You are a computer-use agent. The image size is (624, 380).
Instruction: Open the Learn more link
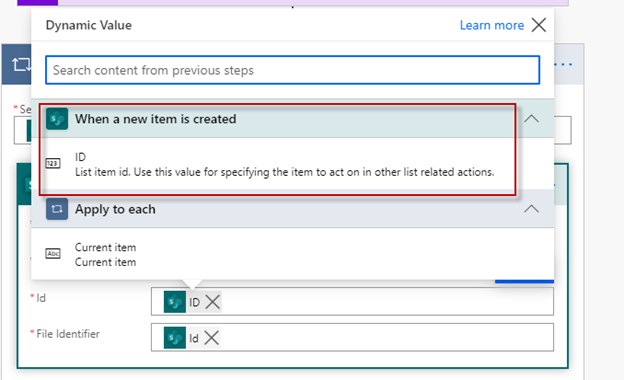(x=491, y=25)
